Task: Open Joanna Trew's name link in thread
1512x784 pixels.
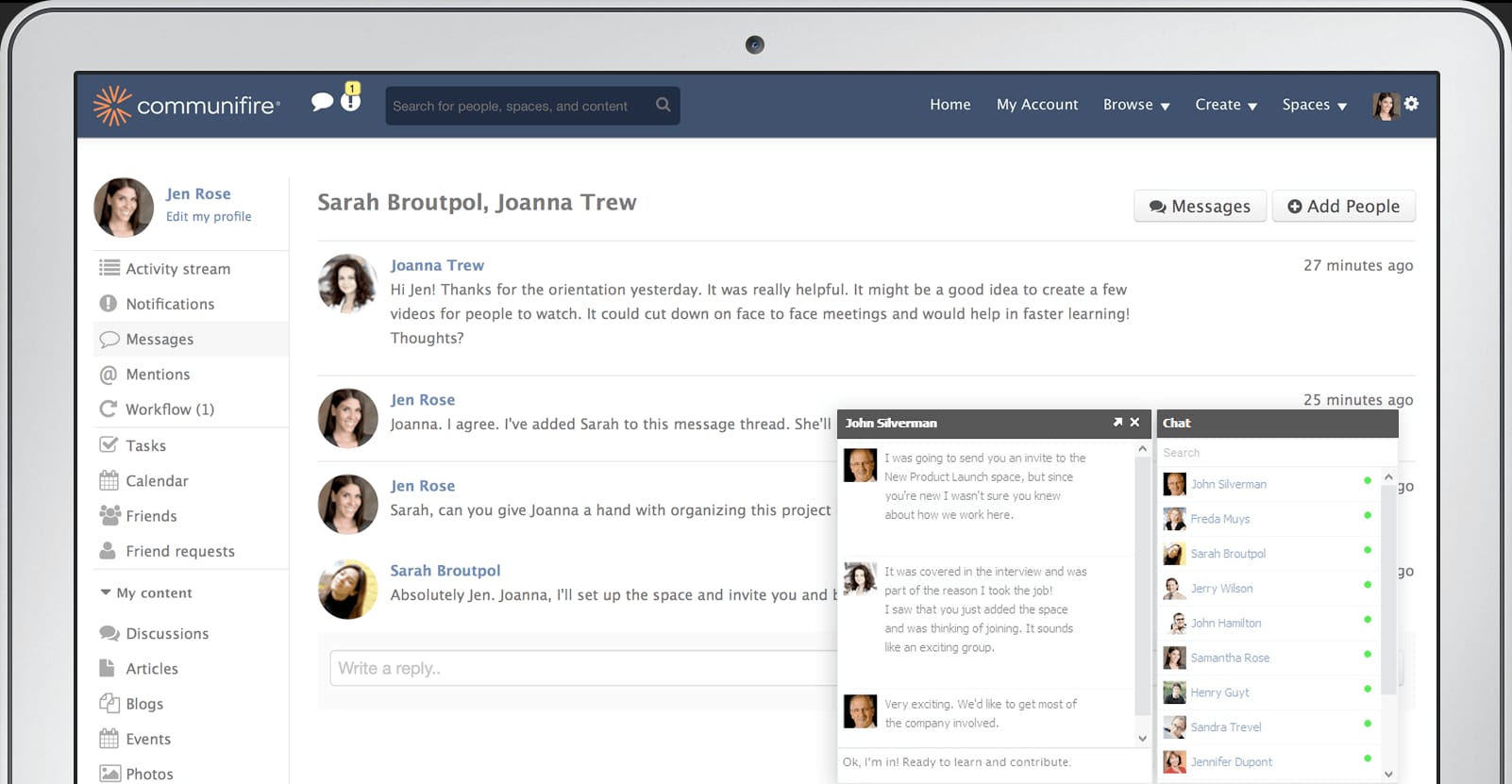Action: click(x=437, y=265)
